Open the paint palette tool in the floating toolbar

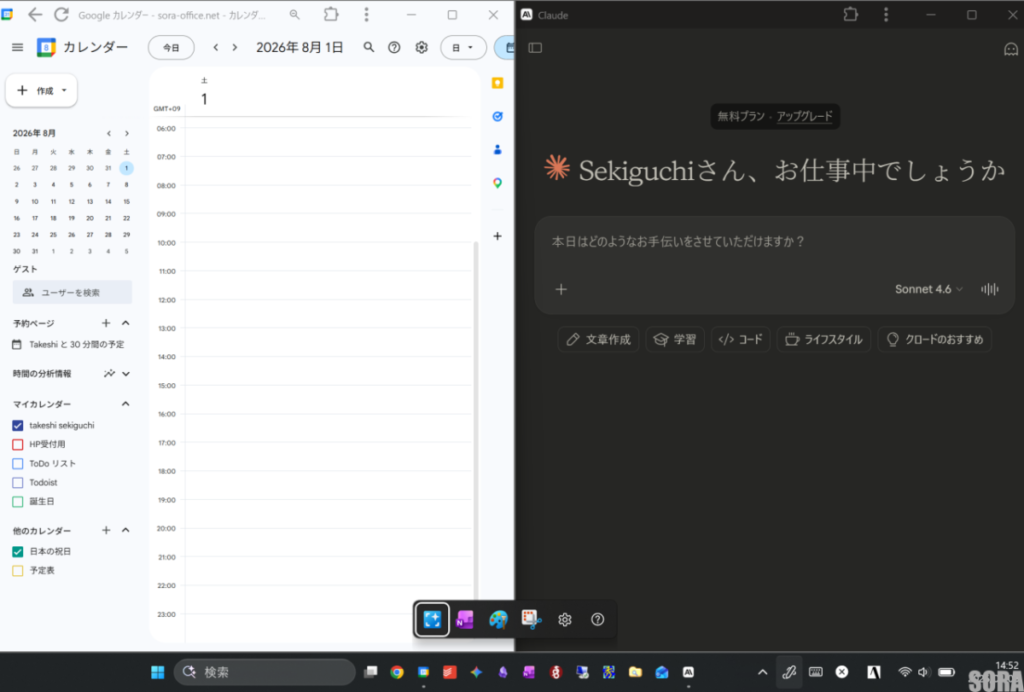pos(498,619)
